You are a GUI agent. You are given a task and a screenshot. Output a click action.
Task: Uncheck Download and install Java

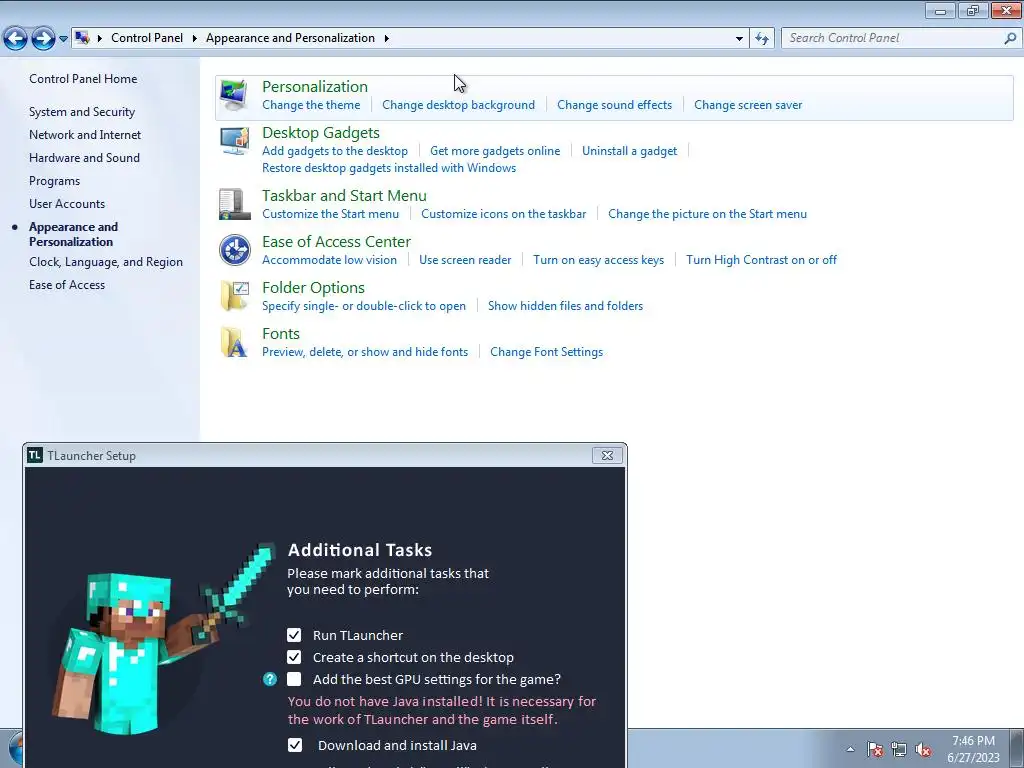click(295, 745)
